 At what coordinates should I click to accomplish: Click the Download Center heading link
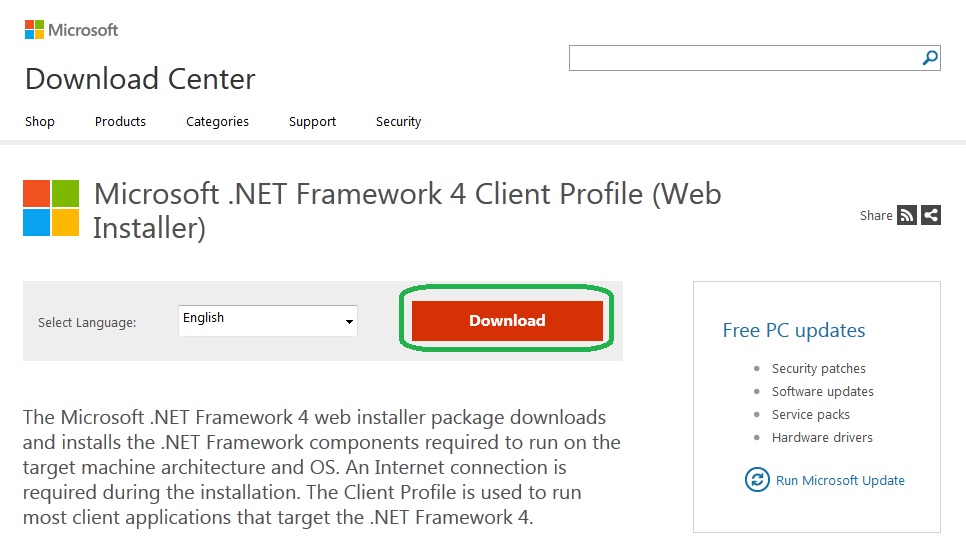click(140, 79)
